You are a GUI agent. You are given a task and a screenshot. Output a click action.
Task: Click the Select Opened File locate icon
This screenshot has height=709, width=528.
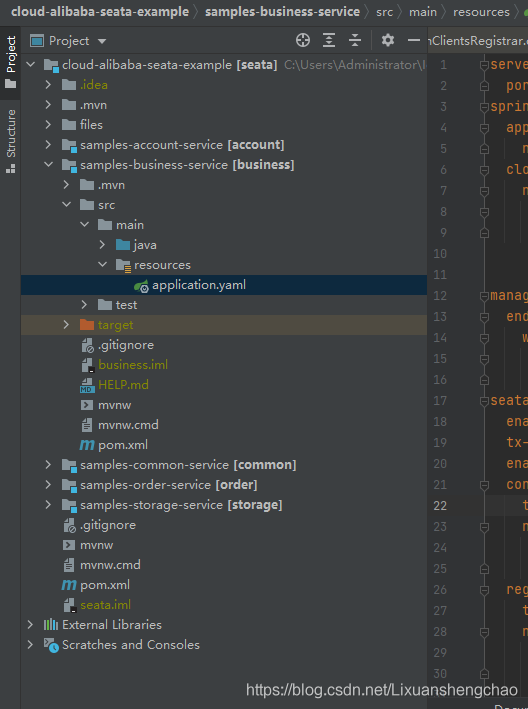[303, 41]
